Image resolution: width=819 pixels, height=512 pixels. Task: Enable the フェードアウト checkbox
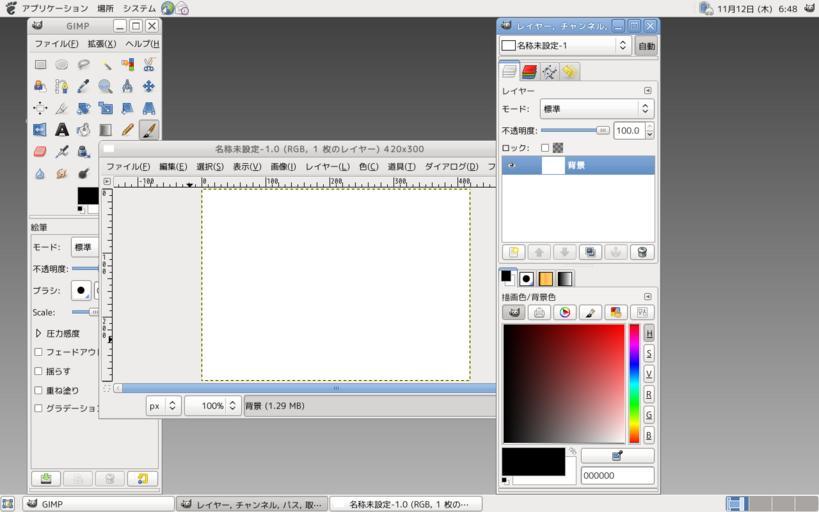click(39, 352)
